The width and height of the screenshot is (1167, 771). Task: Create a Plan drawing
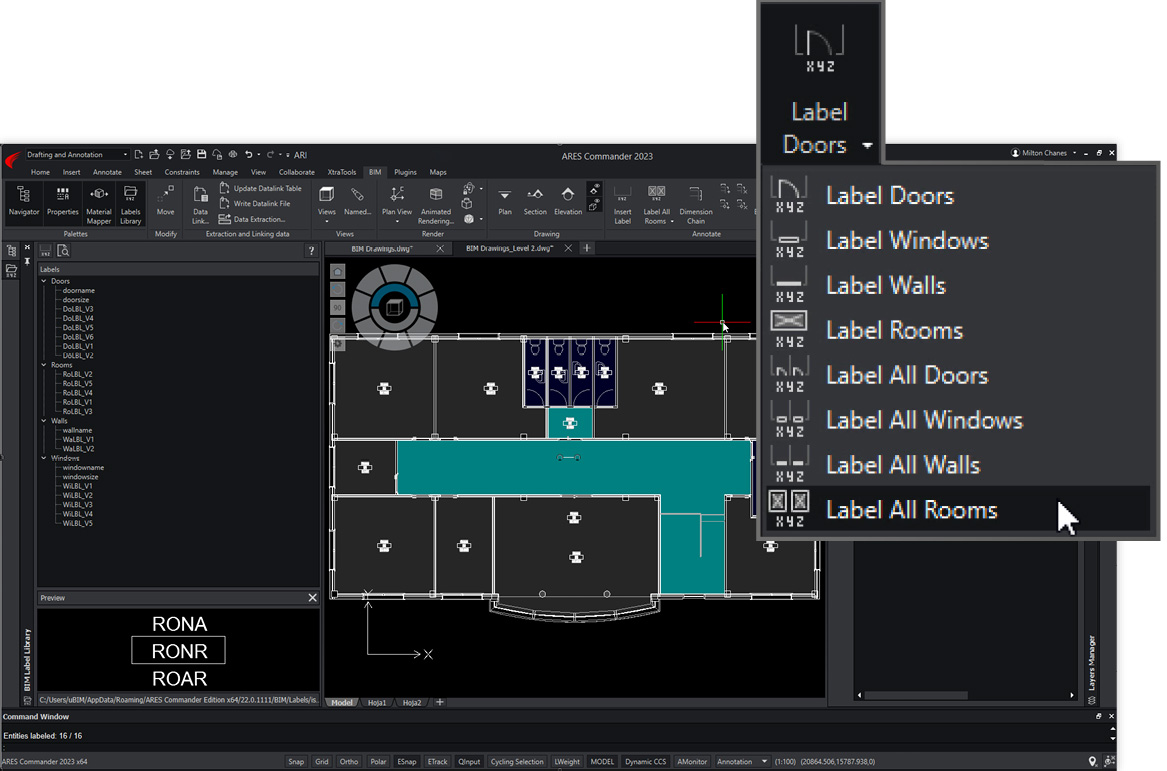(505, 202)
